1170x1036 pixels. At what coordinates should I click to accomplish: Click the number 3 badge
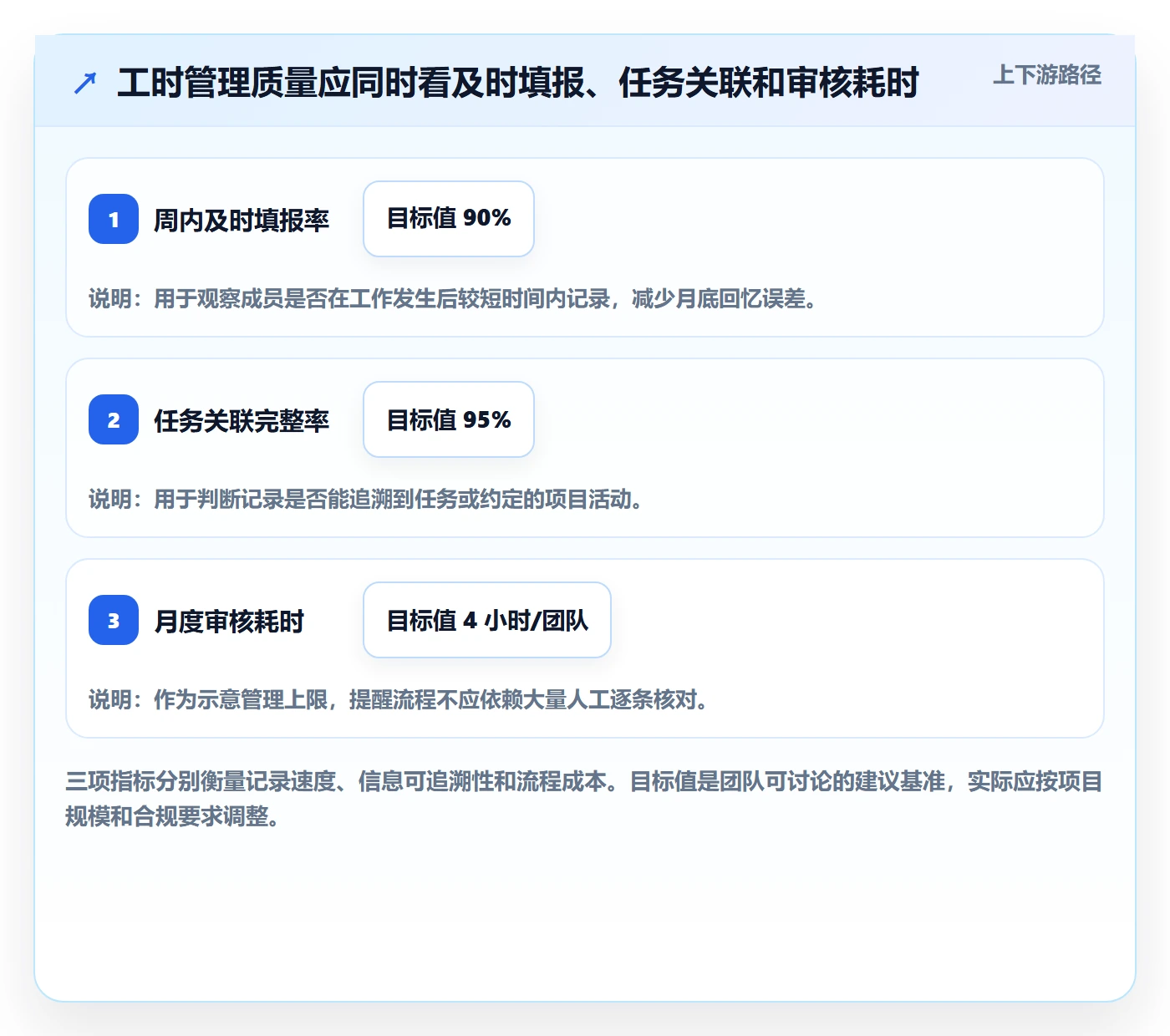[x=114, y=620]
